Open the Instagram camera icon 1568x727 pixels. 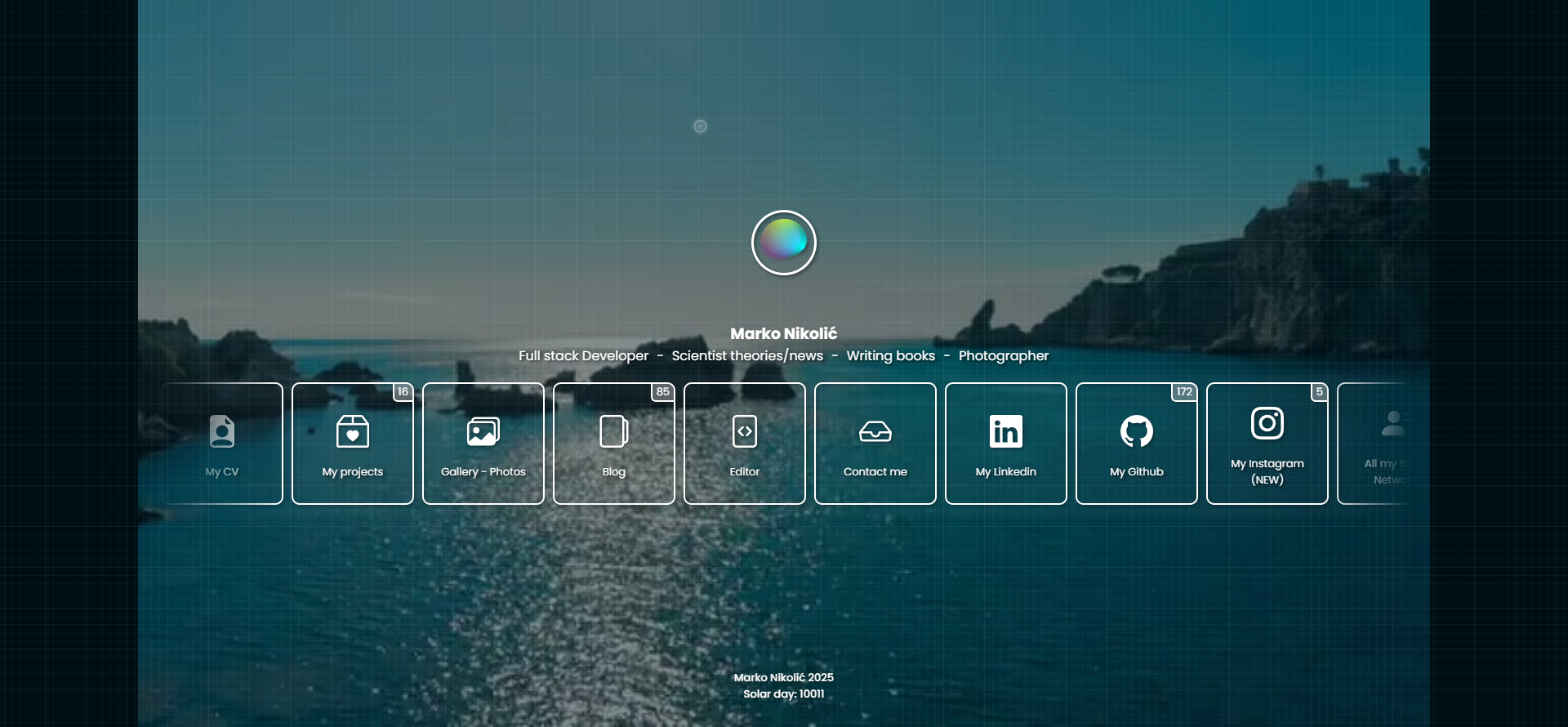click(x=1267, y=423)
